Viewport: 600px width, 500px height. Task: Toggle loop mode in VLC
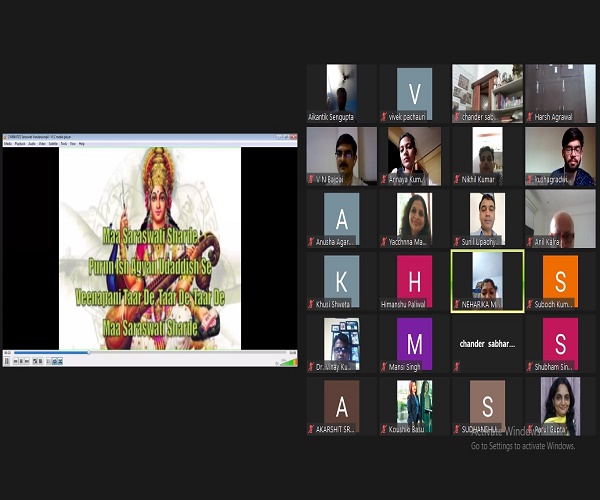click(x=54, y=361)
